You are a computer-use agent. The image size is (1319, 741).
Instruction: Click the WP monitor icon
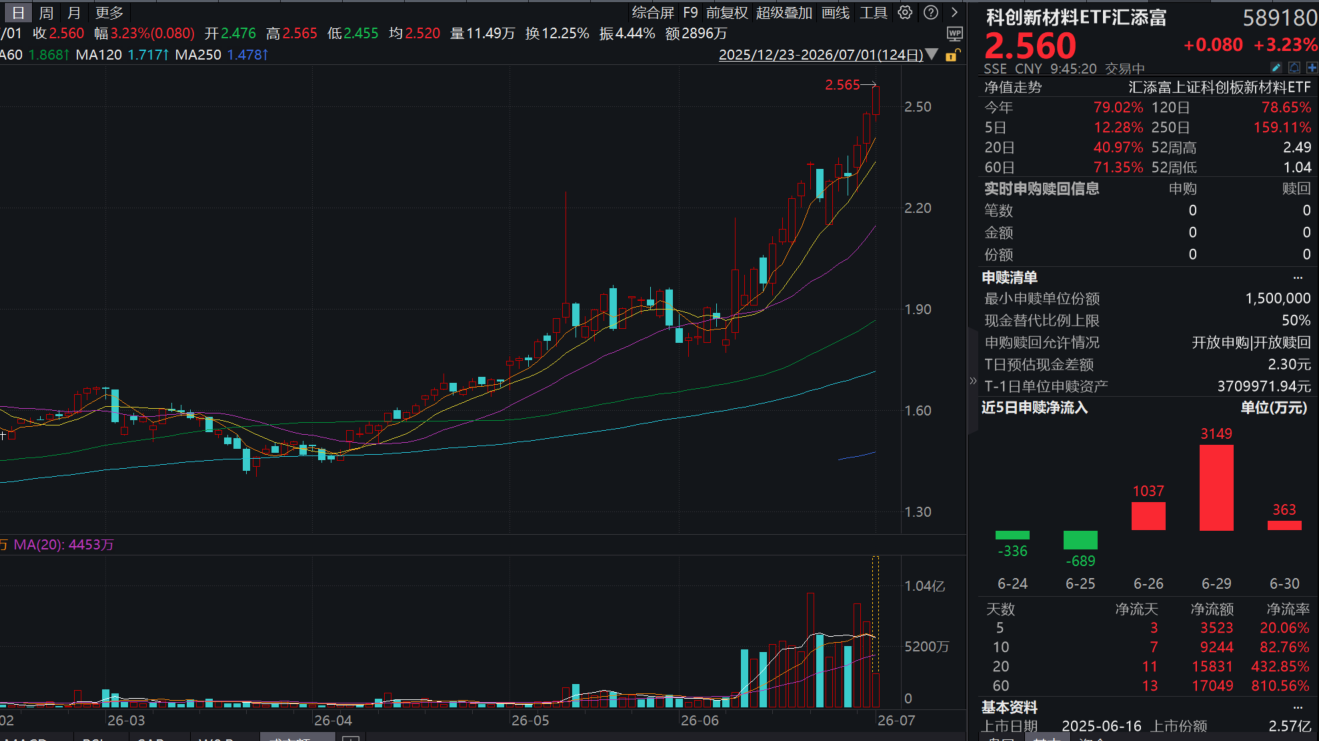point(953,33)
